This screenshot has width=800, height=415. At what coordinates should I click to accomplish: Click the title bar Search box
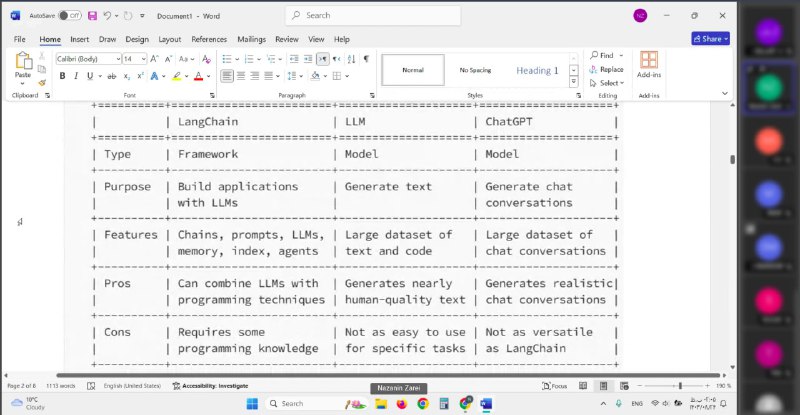[x=373, y=16]
